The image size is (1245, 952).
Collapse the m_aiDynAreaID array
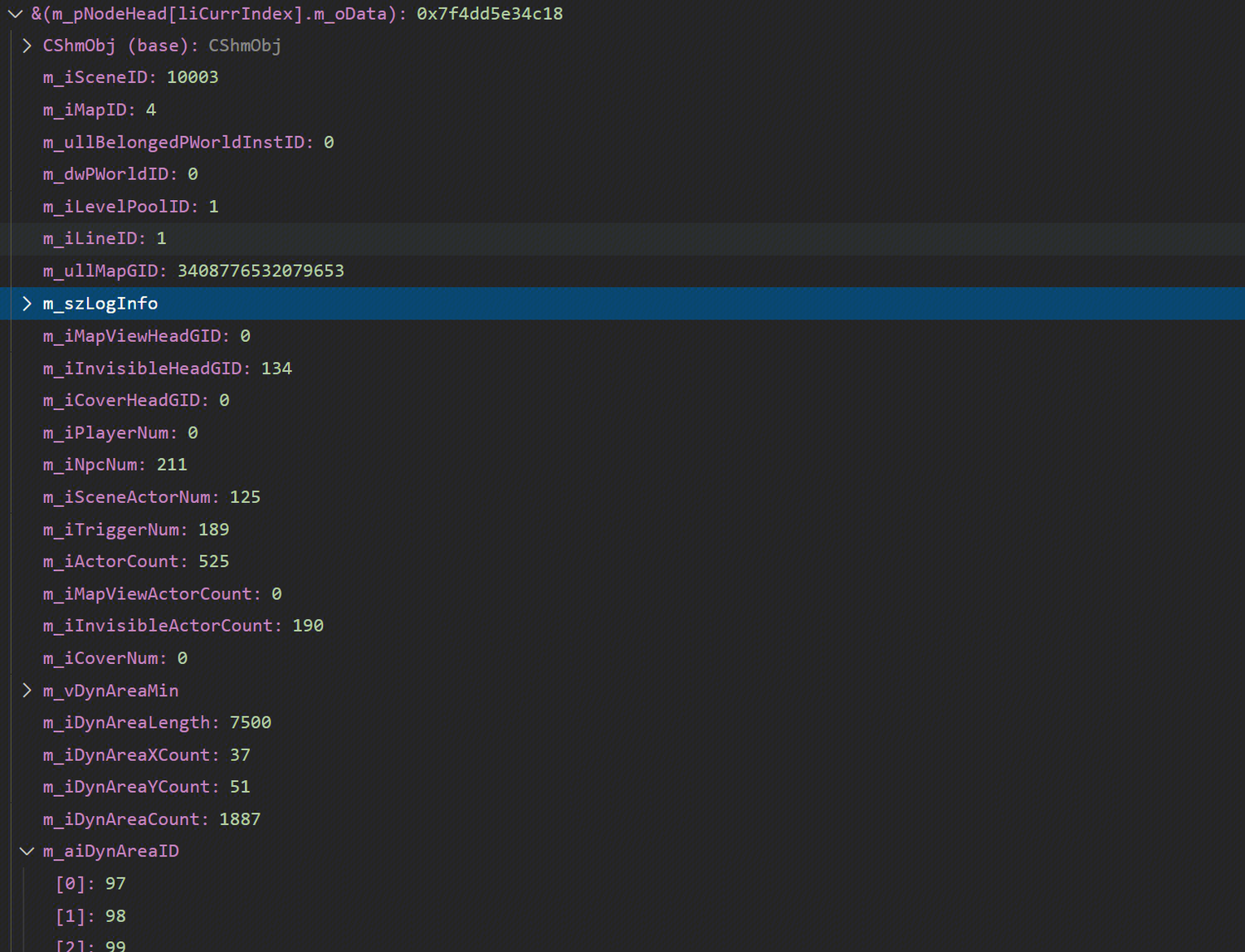pos(27,852)
